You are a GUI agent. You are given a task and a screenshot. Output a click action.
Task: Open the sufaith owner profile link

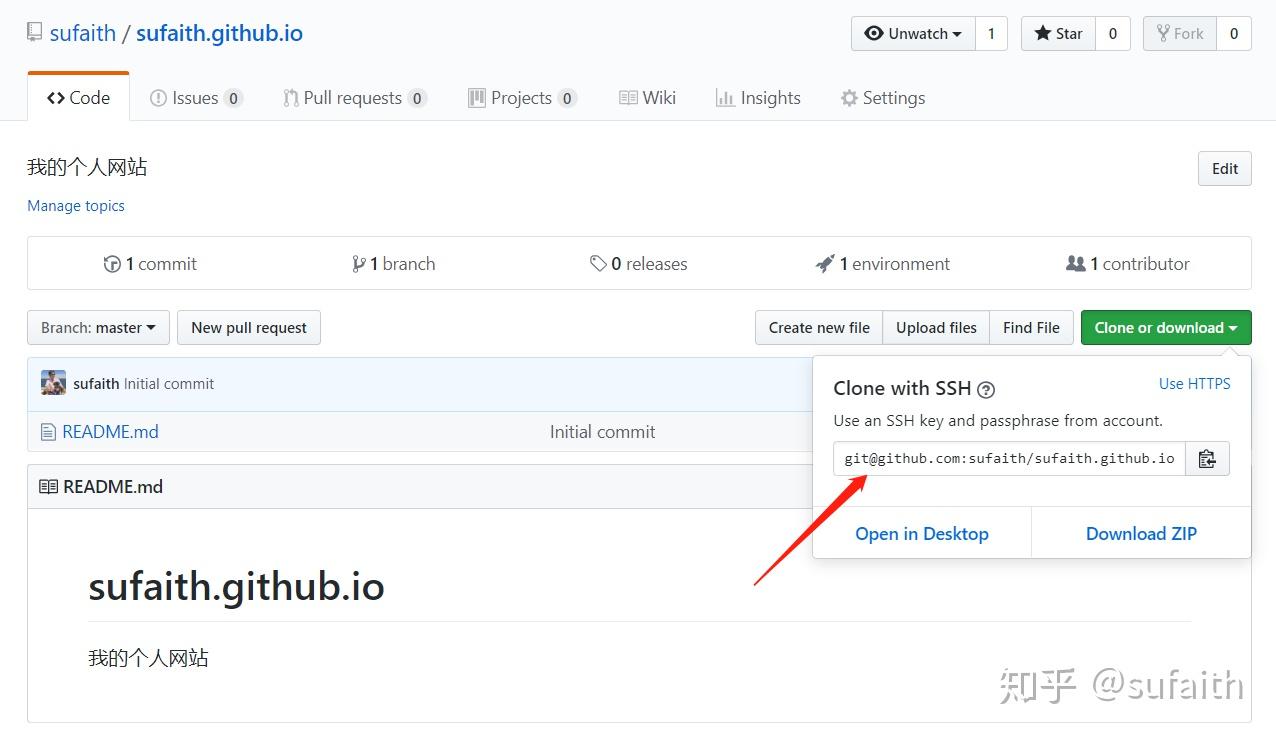[x=83, y=33]
